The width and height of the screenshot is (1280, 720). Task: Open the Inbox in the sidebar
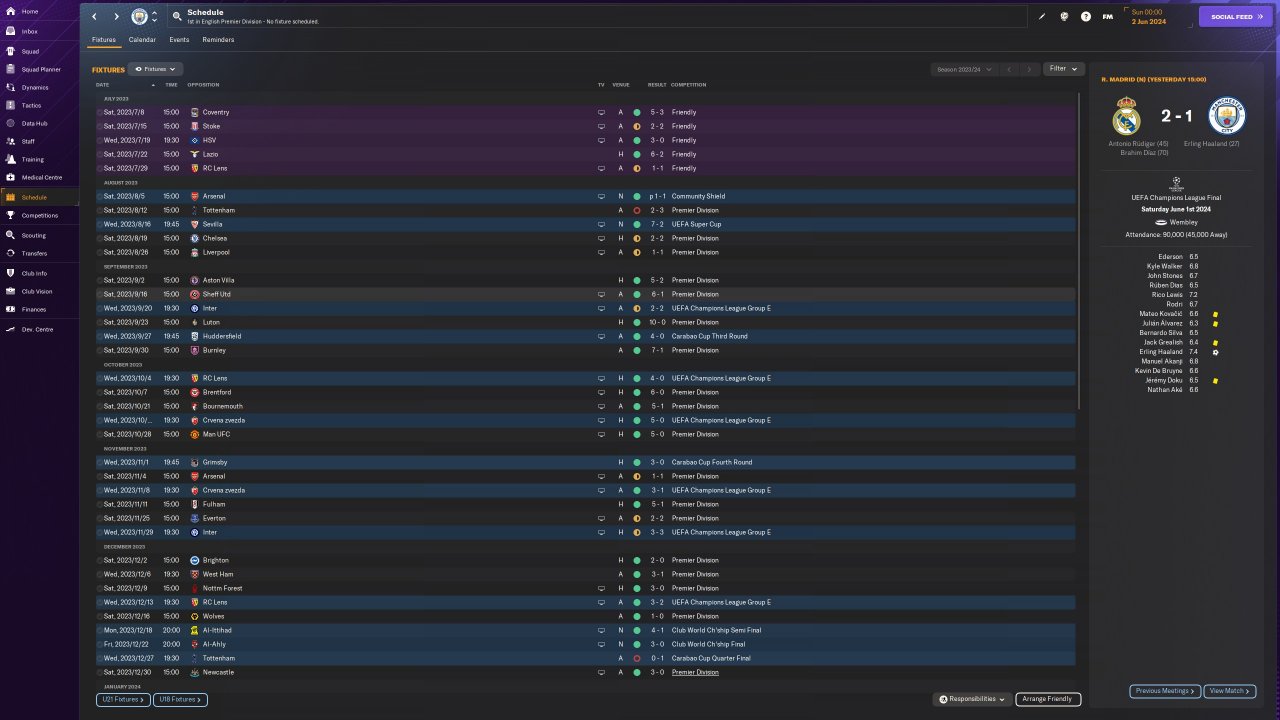(x=40, y=32)
